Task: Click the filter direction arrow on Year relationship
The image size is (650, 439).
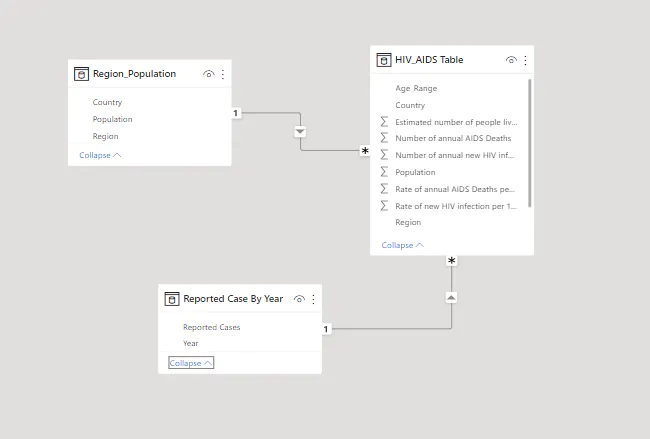Action: [451, 297]
